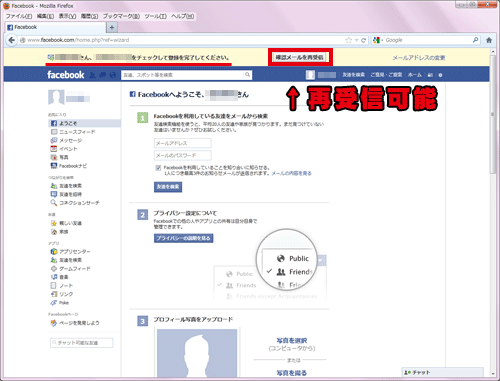Open Facebookナビ in the sidebar
Image resolution: width=500 pixels, height=381 pixels.
(x=68, y=166)
